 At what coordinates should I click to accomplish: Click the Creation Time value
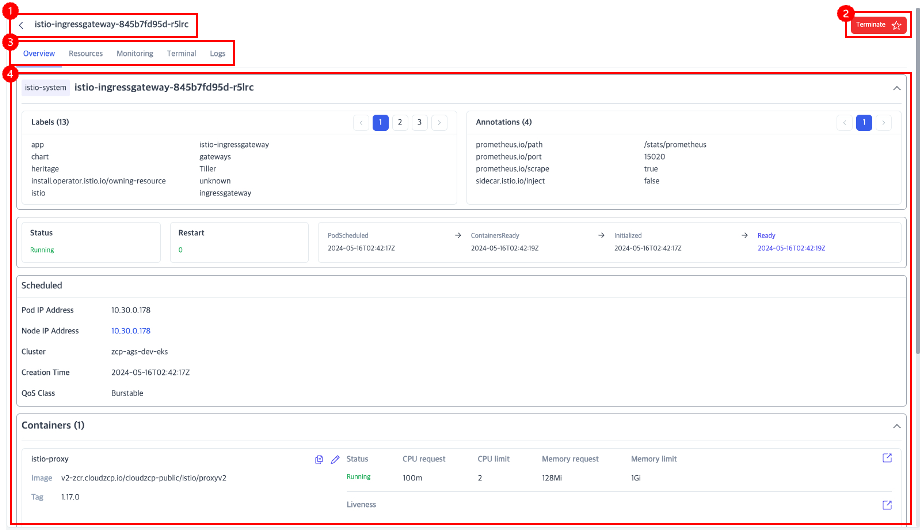150,373
